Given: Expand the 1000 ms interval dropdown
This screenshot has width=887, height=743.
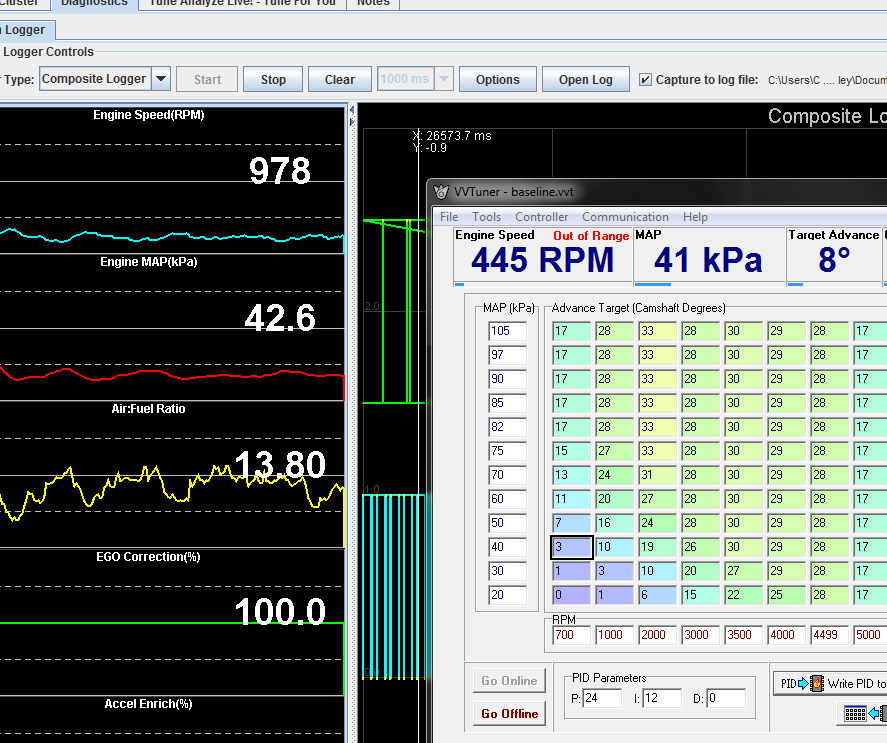Looking at the screenshot, I should [444, 80].
